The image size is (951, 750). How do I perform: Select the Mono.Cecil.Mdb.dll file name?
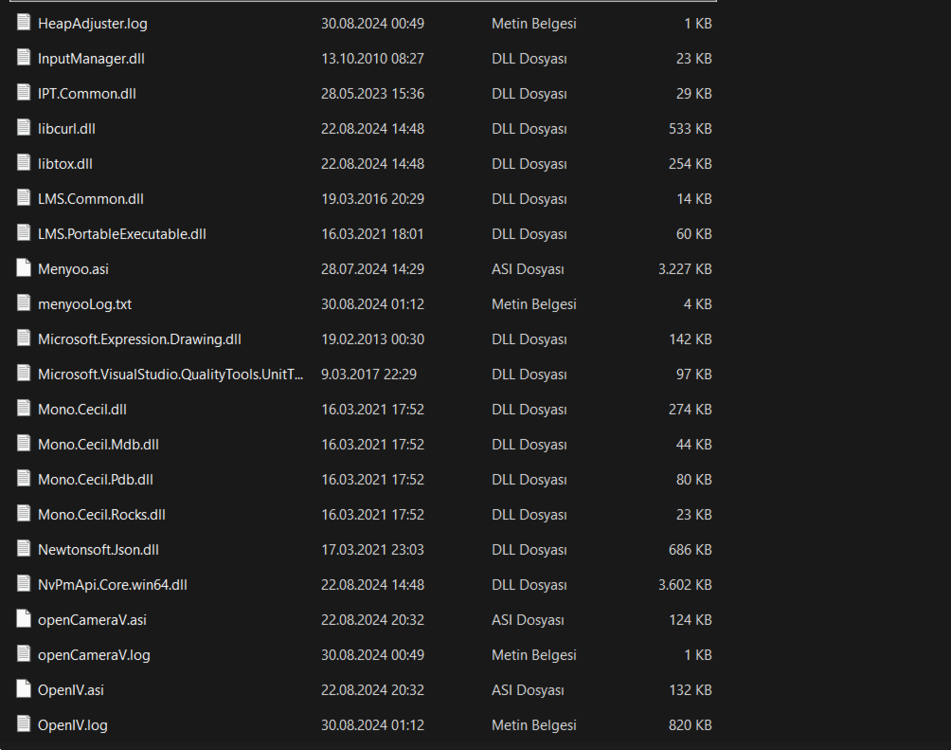pos(98,444)
